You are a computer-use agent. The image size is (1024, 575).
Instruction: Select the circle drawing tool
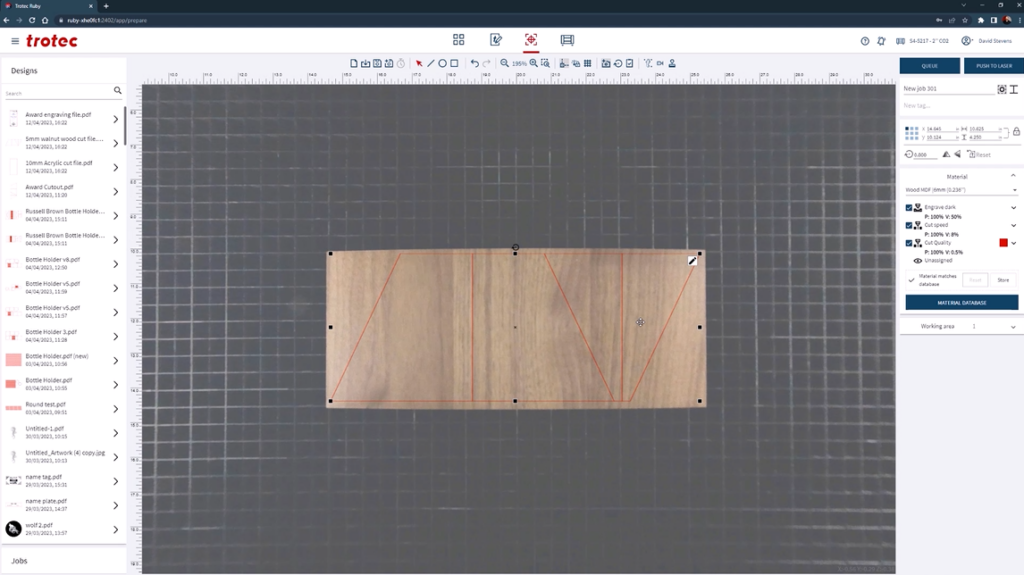443,63
